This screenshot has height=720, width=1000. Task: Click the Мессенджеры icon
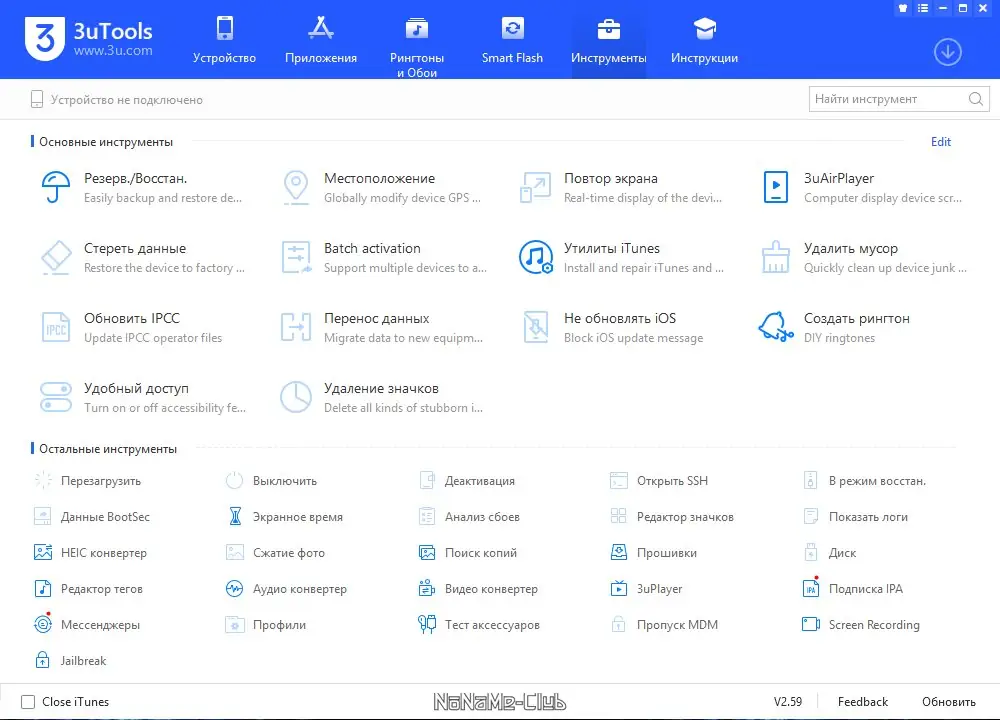coord(43,623)
